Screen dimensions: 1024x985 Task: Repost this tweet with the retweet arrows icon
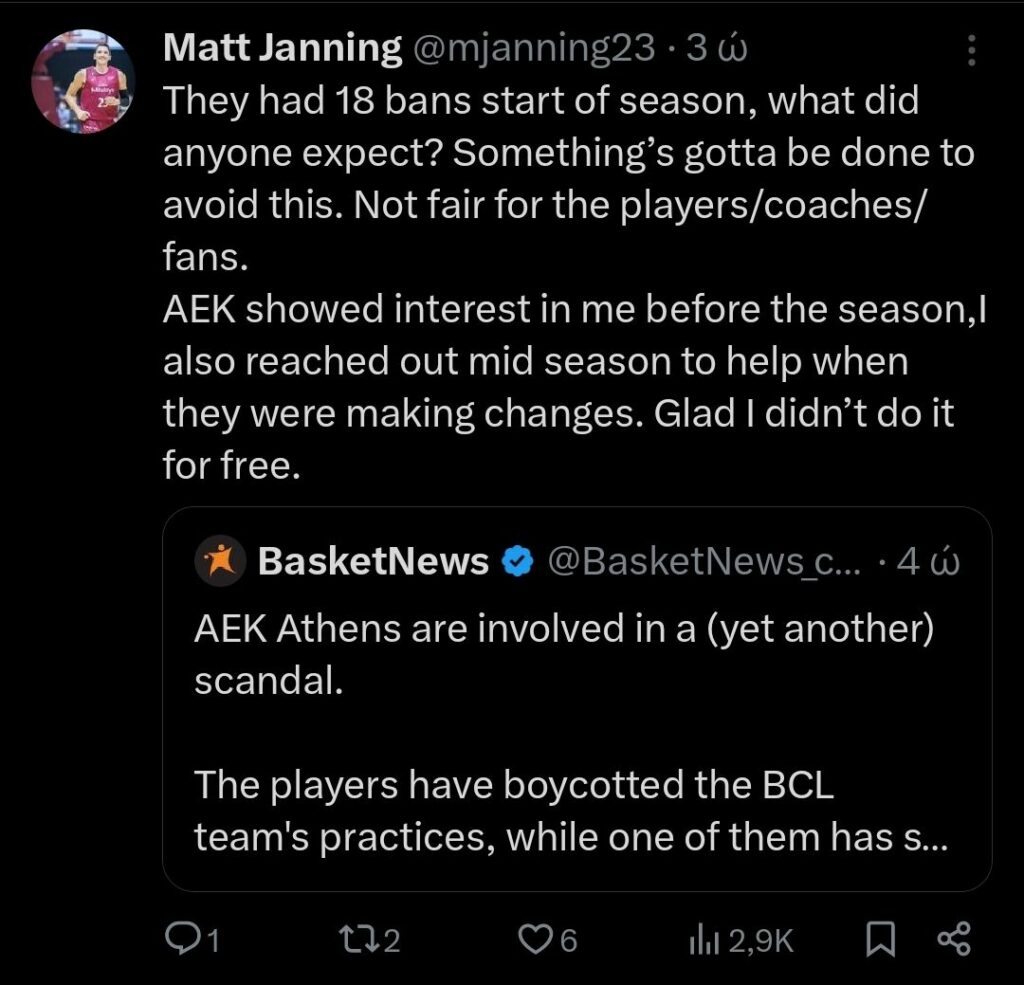click(x=356, y=939)
